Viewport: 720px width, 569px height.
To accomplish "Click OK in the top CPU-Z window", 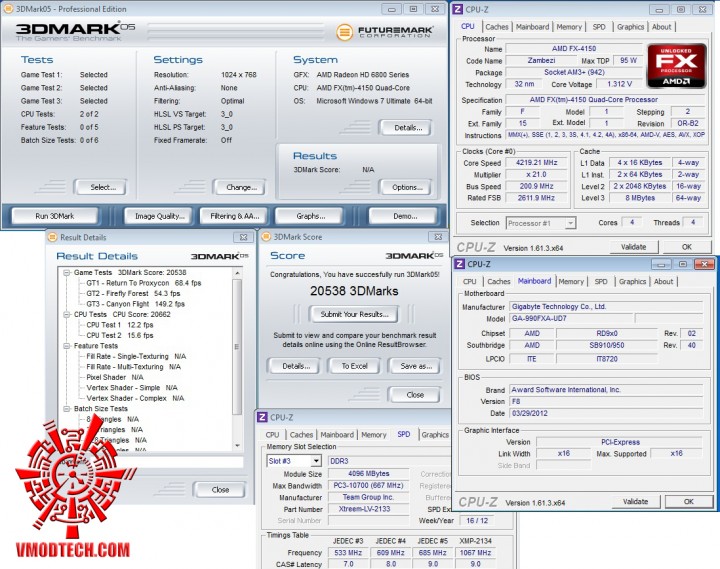I will [x=687, y=247].
